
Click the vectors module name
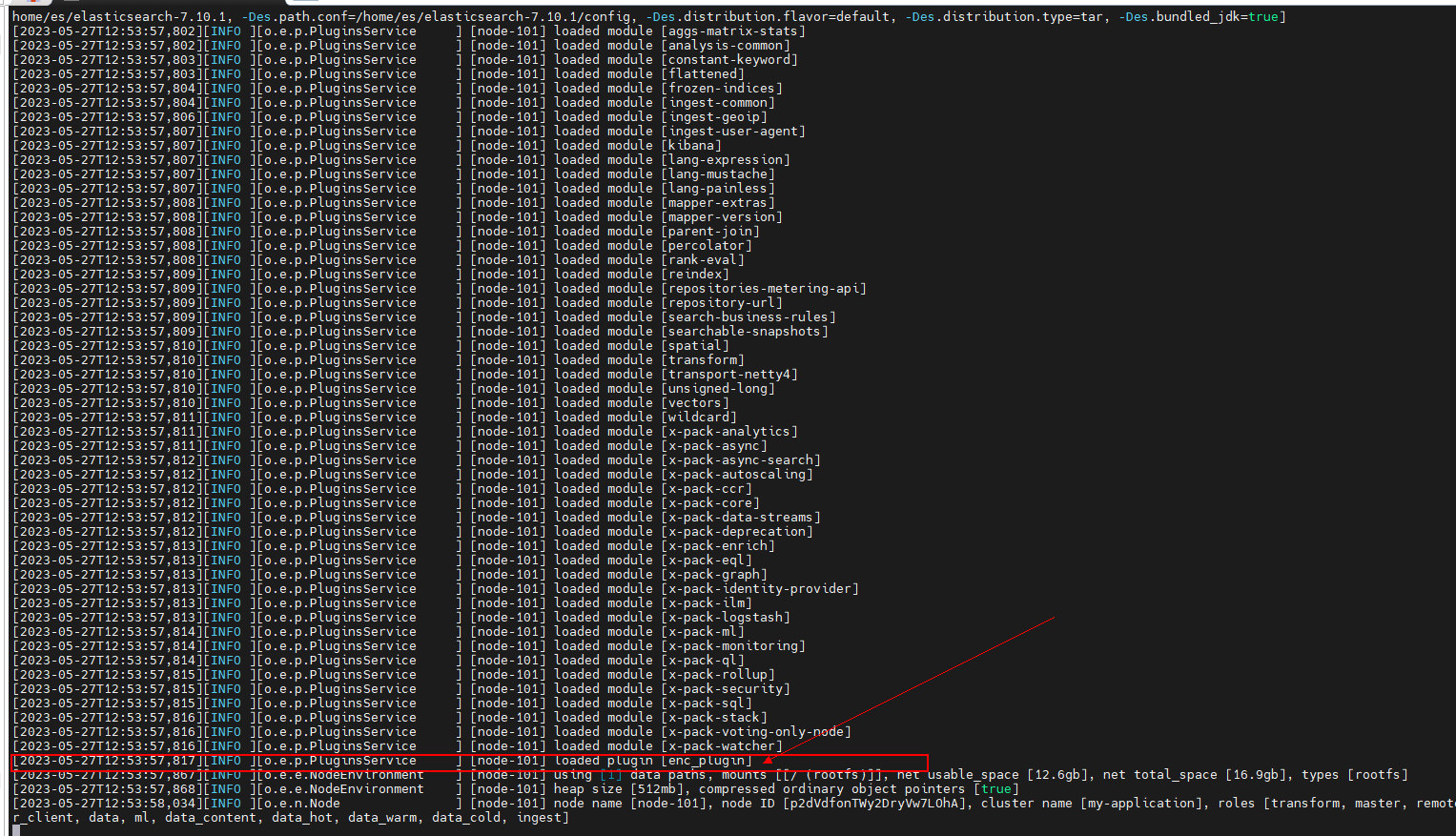click(x=695, y=403)
